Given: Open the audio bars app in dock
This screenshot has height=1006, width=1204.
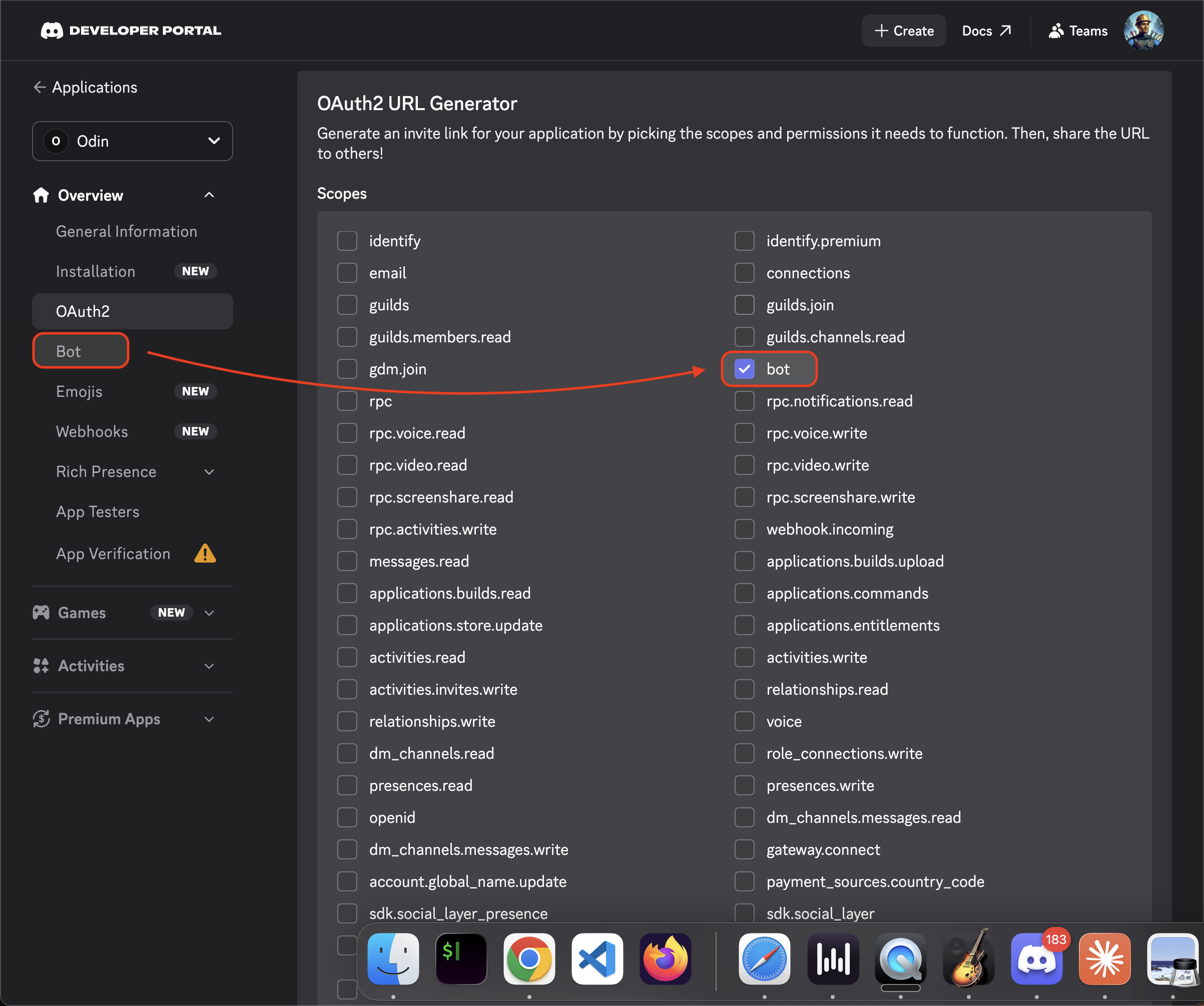Looking at the screenshot, I should [833, 959].
